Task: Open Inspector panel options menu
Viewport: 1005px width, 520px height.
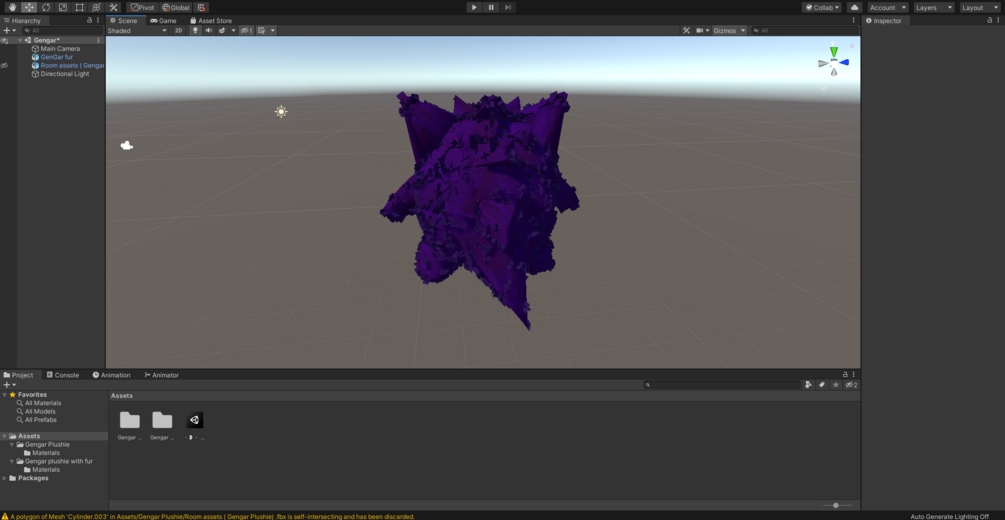Action: coord(998,21)
